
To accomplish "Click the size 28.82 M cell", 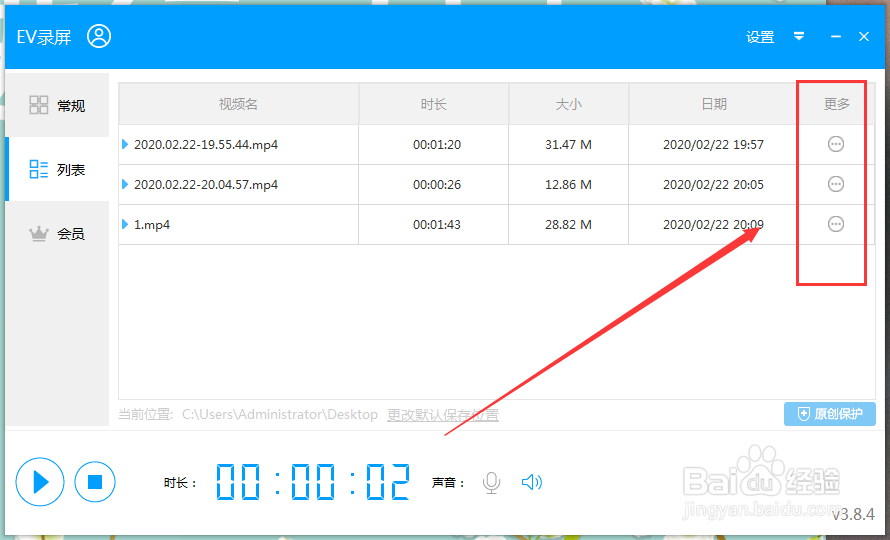I will [x=568, y=225].
